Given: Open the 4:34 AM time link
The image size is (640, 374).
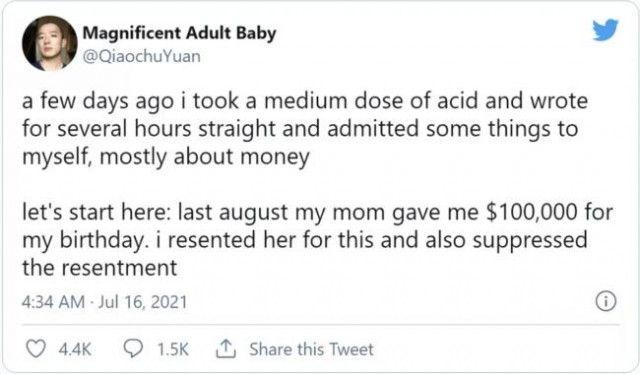Looking at the screenshot, I should (53, 302).
